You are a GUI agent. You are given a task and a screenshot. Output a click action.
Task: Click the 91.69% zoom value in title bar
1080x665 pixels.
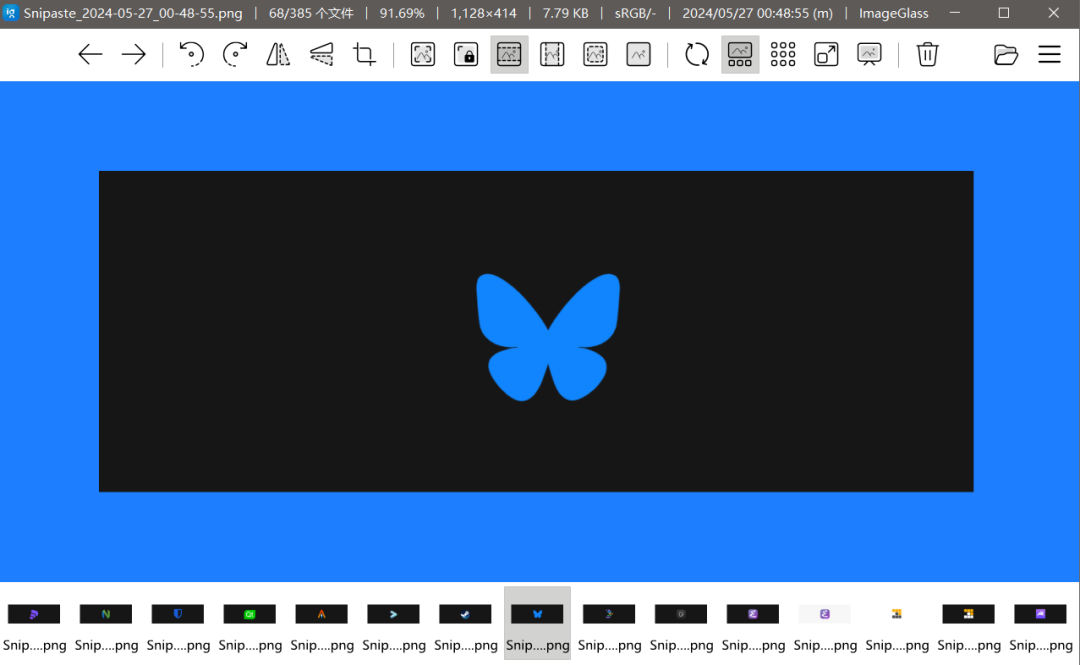[x=402, y=13]
